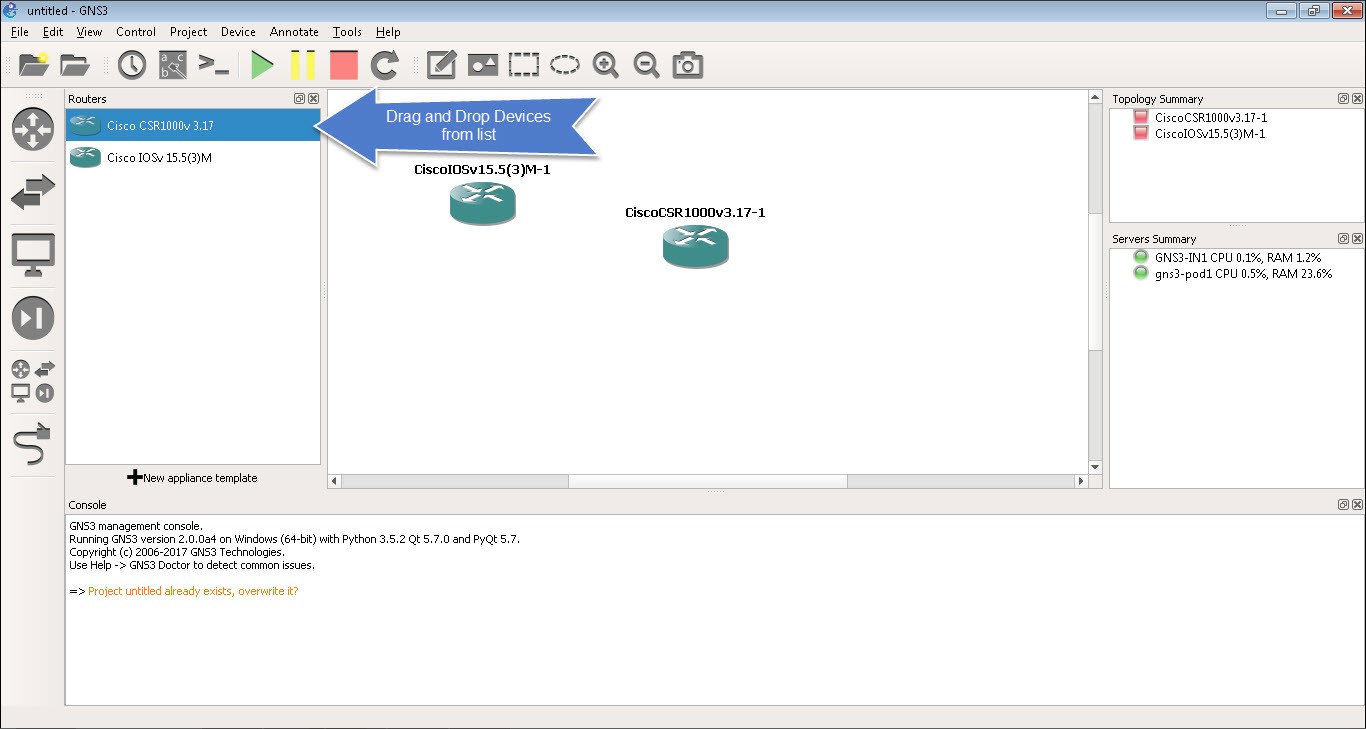Open the Edit menu
Viewport: 1366px width, 729px height.
(x=53, y=32)
